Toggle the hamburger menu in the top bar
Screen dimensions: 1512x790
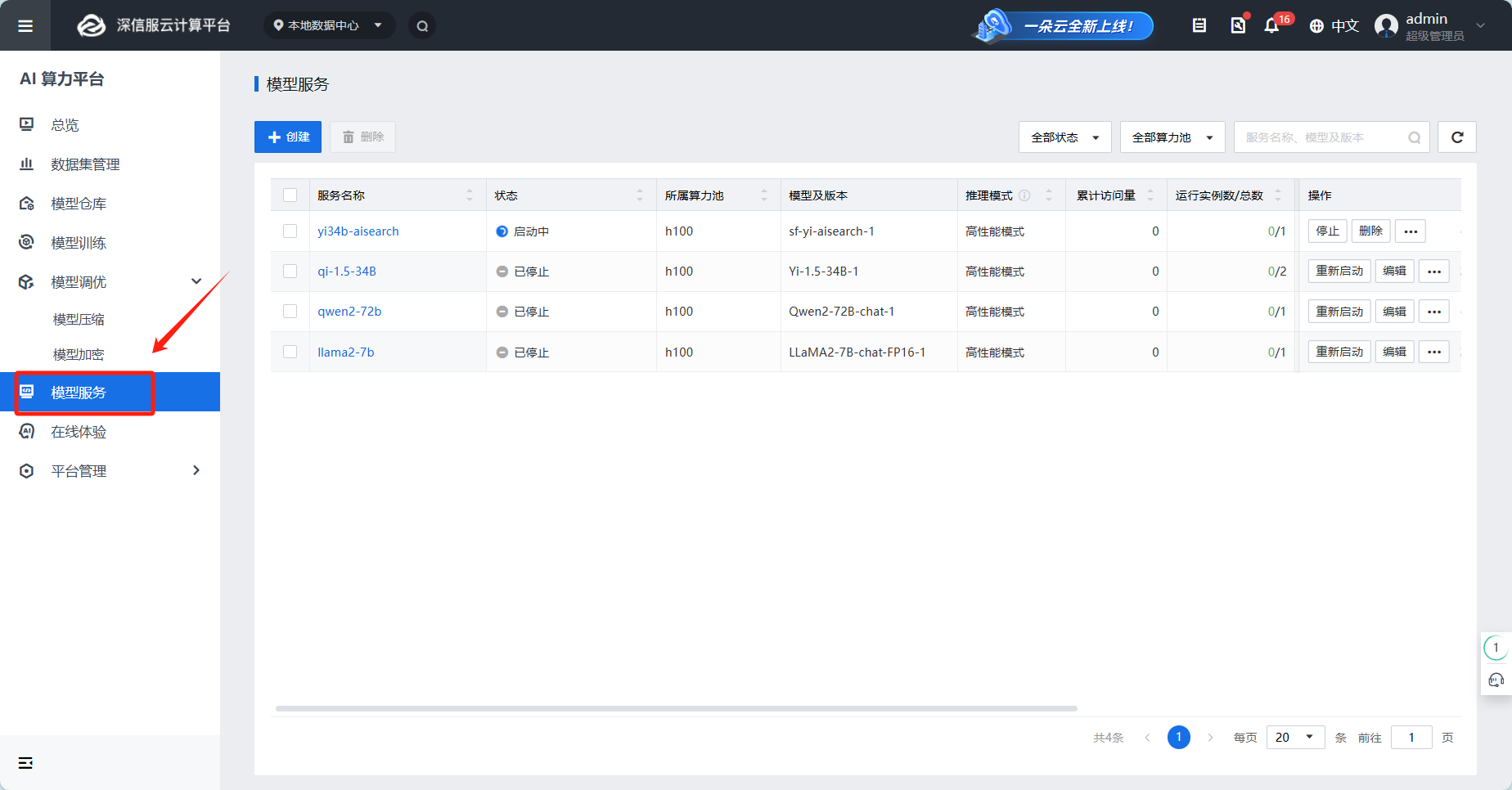pos(25,25)
